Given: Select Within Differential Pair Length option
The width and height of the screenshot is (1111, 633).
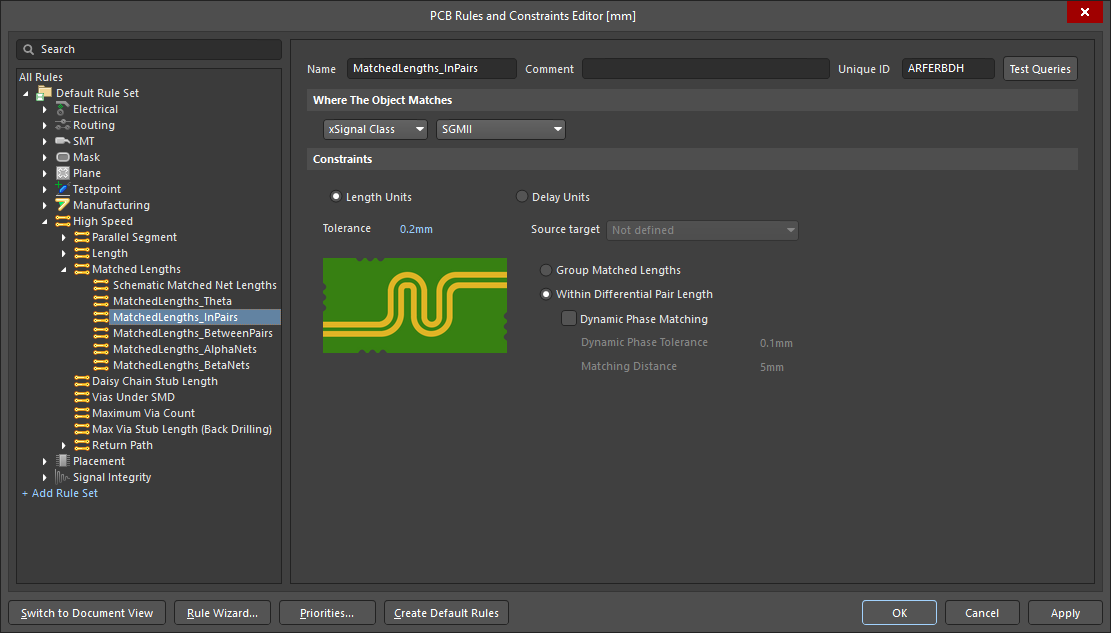Looking at the screenshot, I should [546, 294].
